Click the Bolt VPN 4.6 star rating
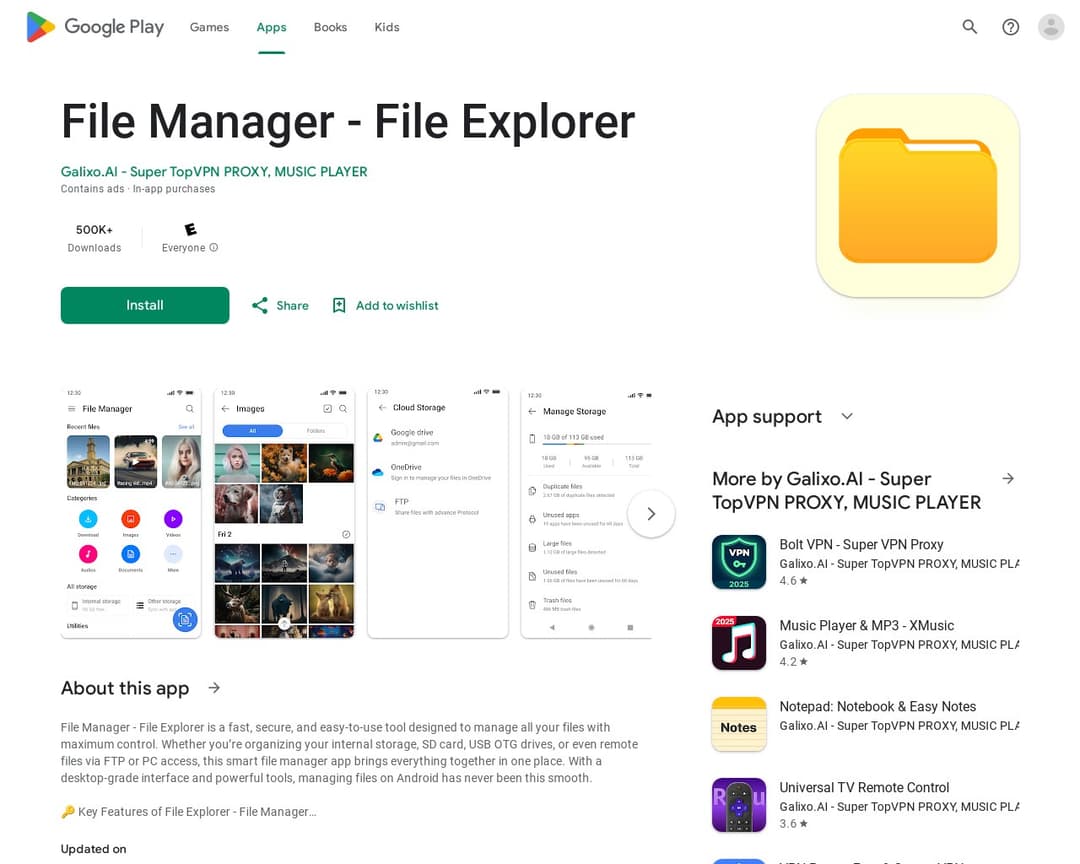Screen dimensions: 1080x864 (x=793, y=581)
